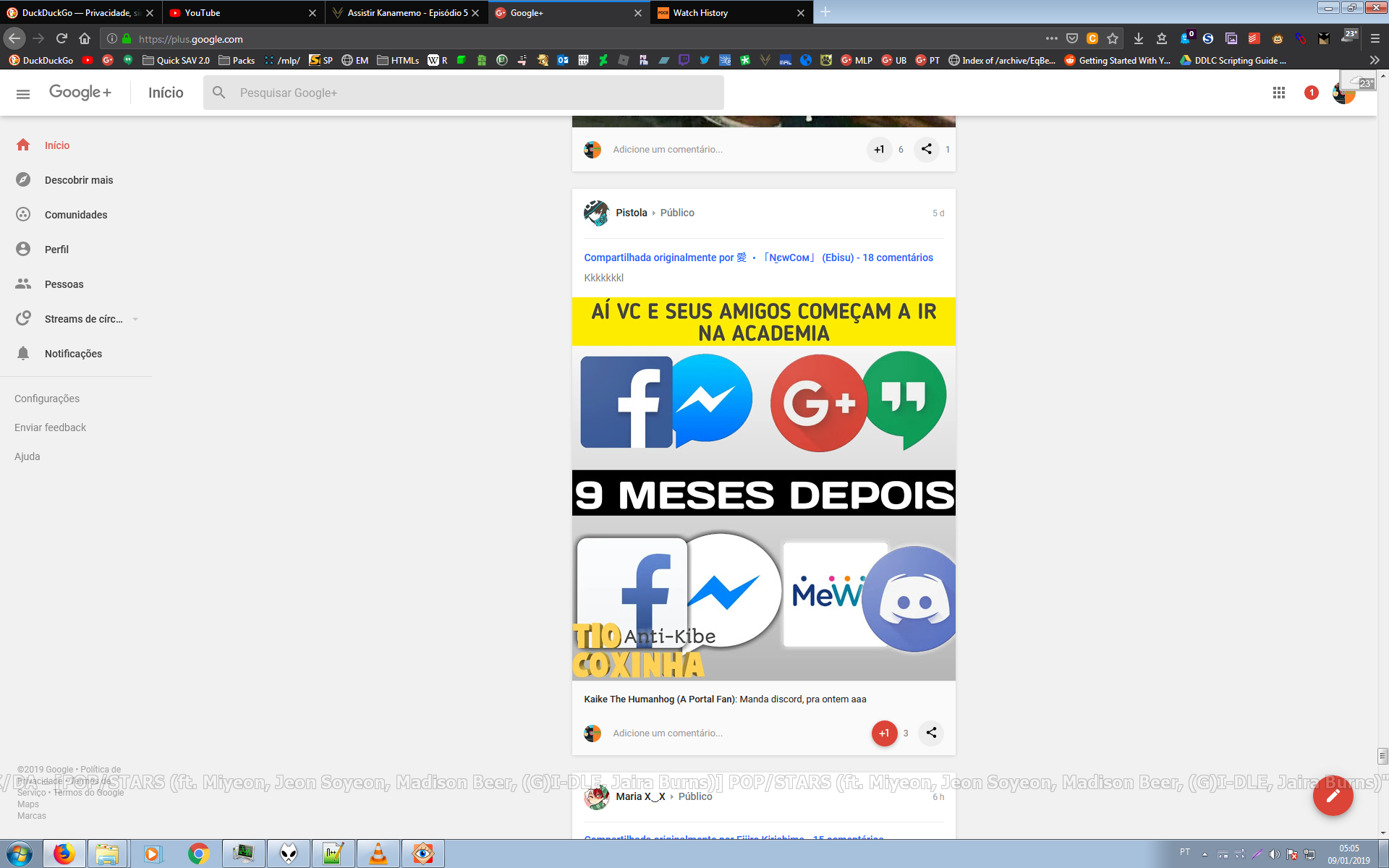
Task: Open the red notifications counter badge
Action: point(1311,93)
